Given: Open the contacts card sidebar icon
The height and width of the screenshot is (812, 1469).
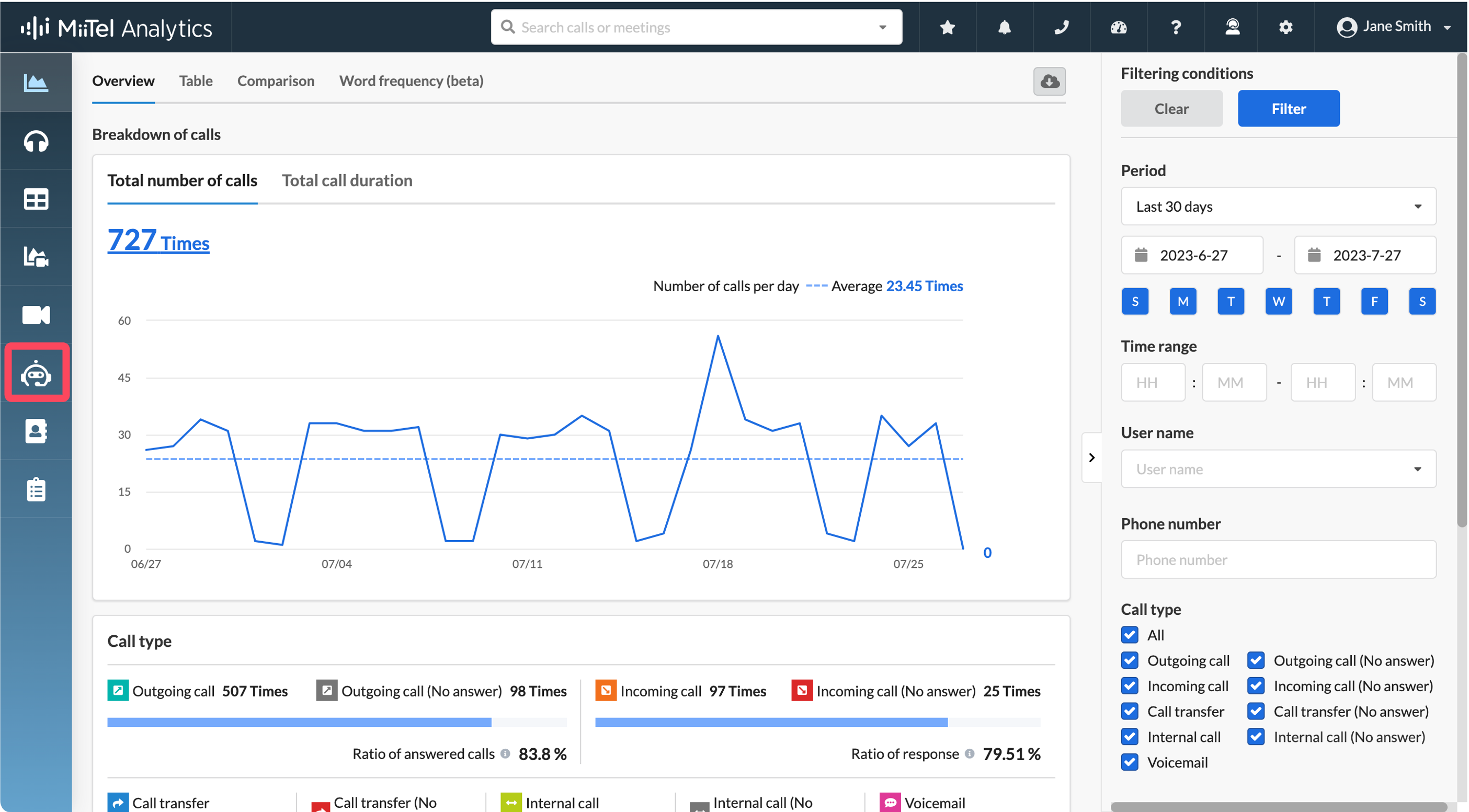Looking at the screenshot, I should [x=36, y=432].
